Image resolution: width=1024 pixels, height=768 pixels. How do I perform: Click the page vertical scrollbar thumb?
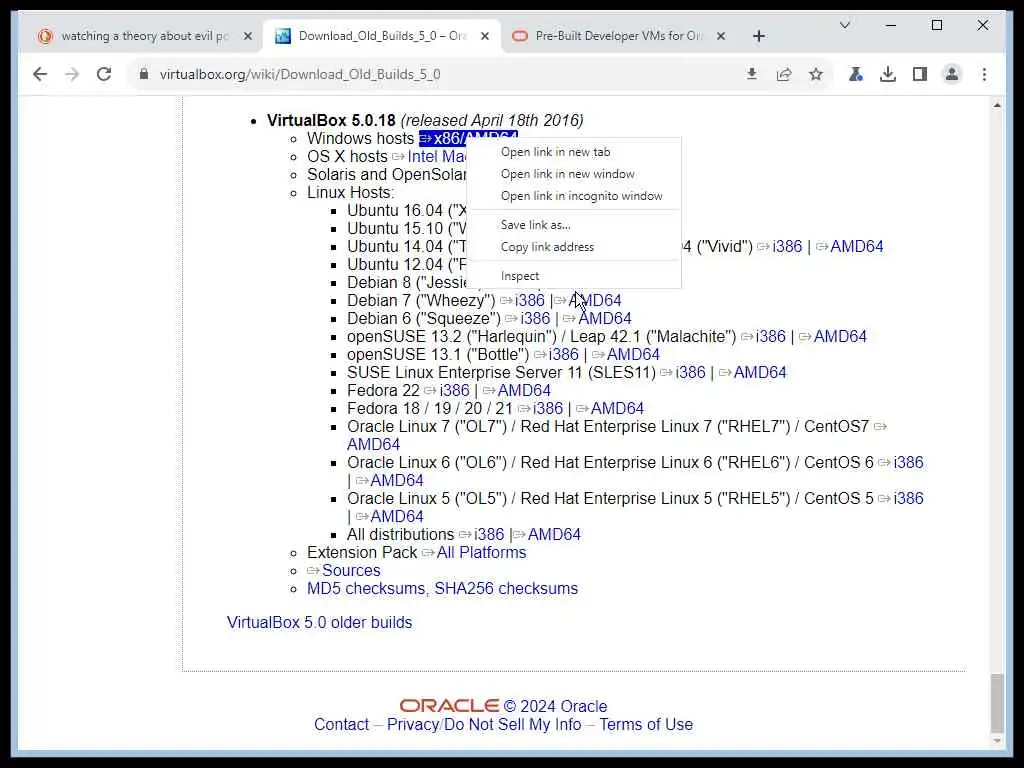click(997, 702)
